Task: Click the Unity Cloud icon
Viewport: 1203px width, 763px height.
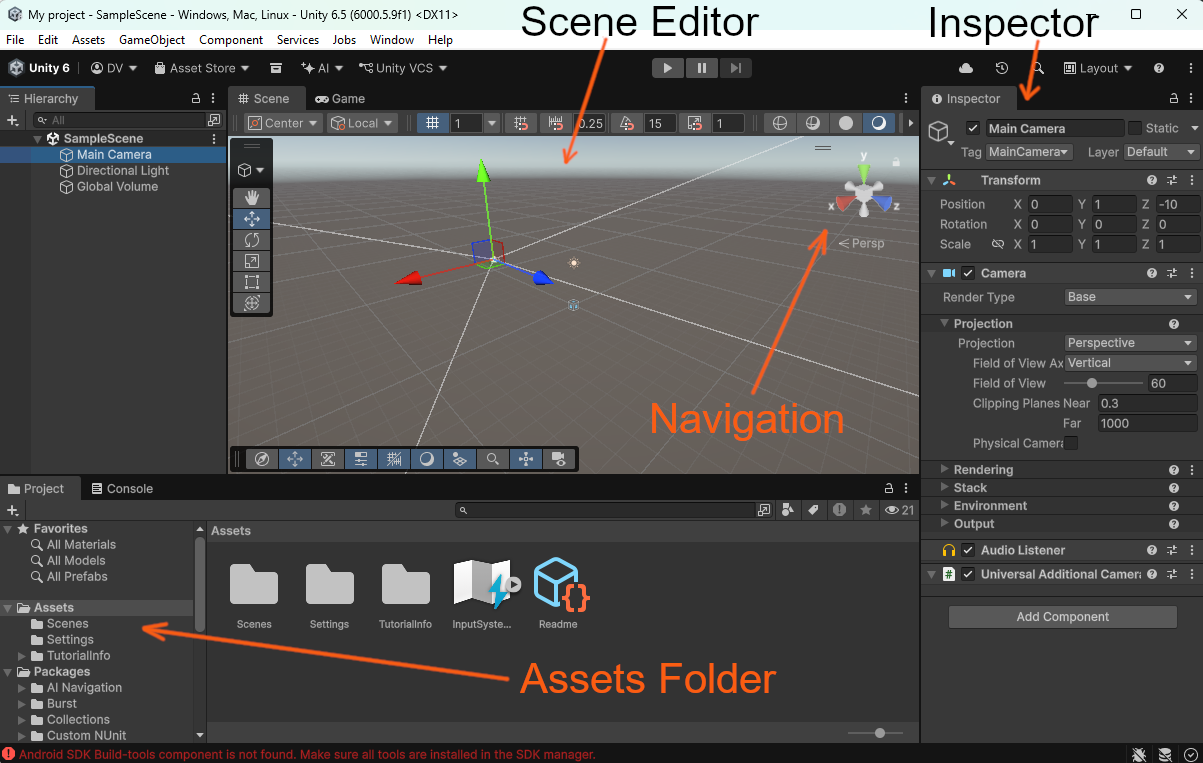Action: pos(966,68)
